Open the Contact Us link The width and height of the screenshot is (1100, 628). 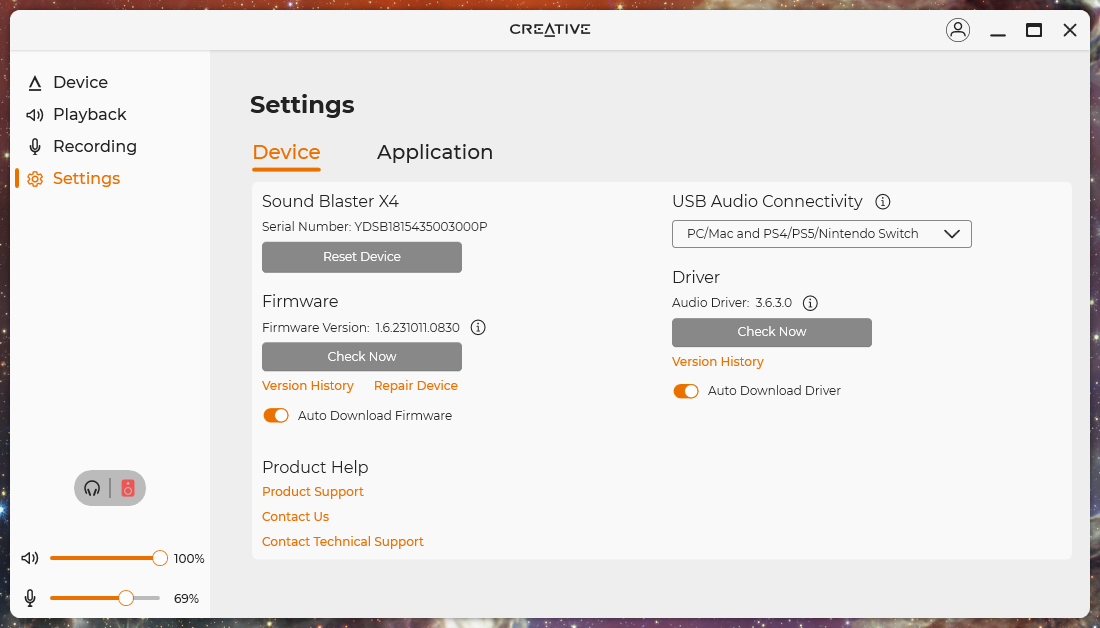click(x=295, y=516)
